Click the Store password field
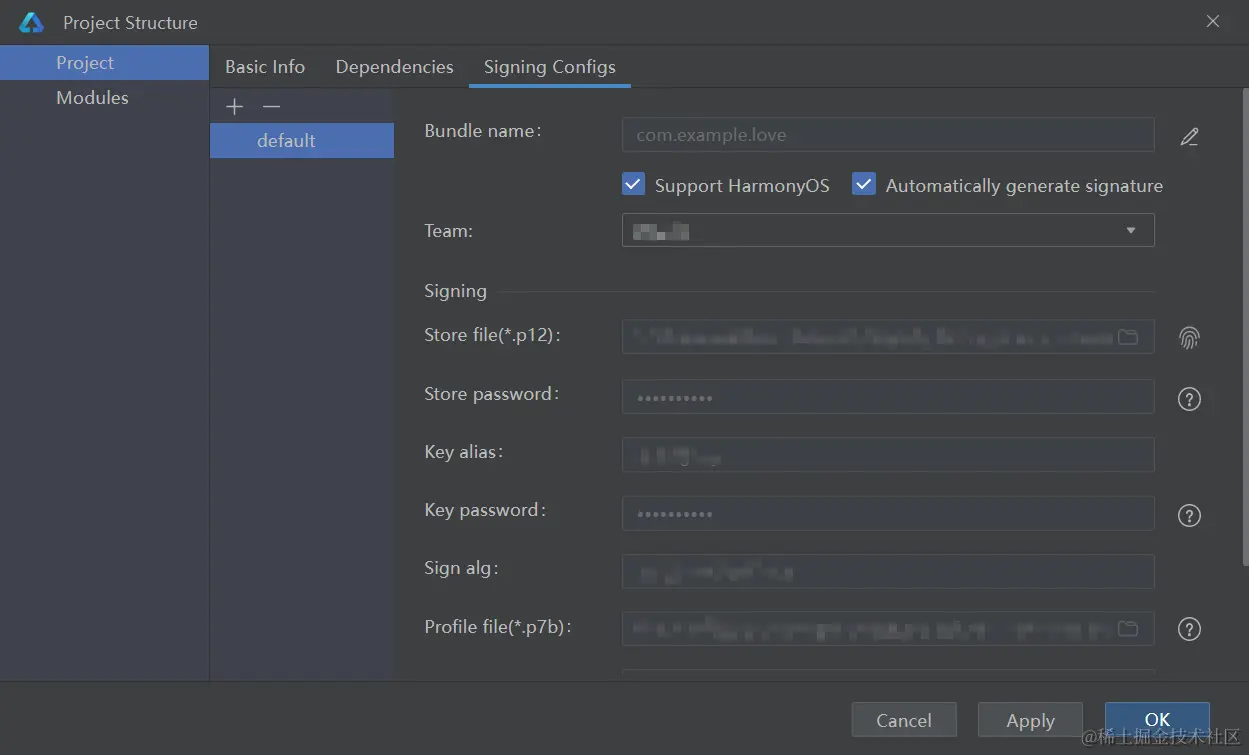 point(888,397)
